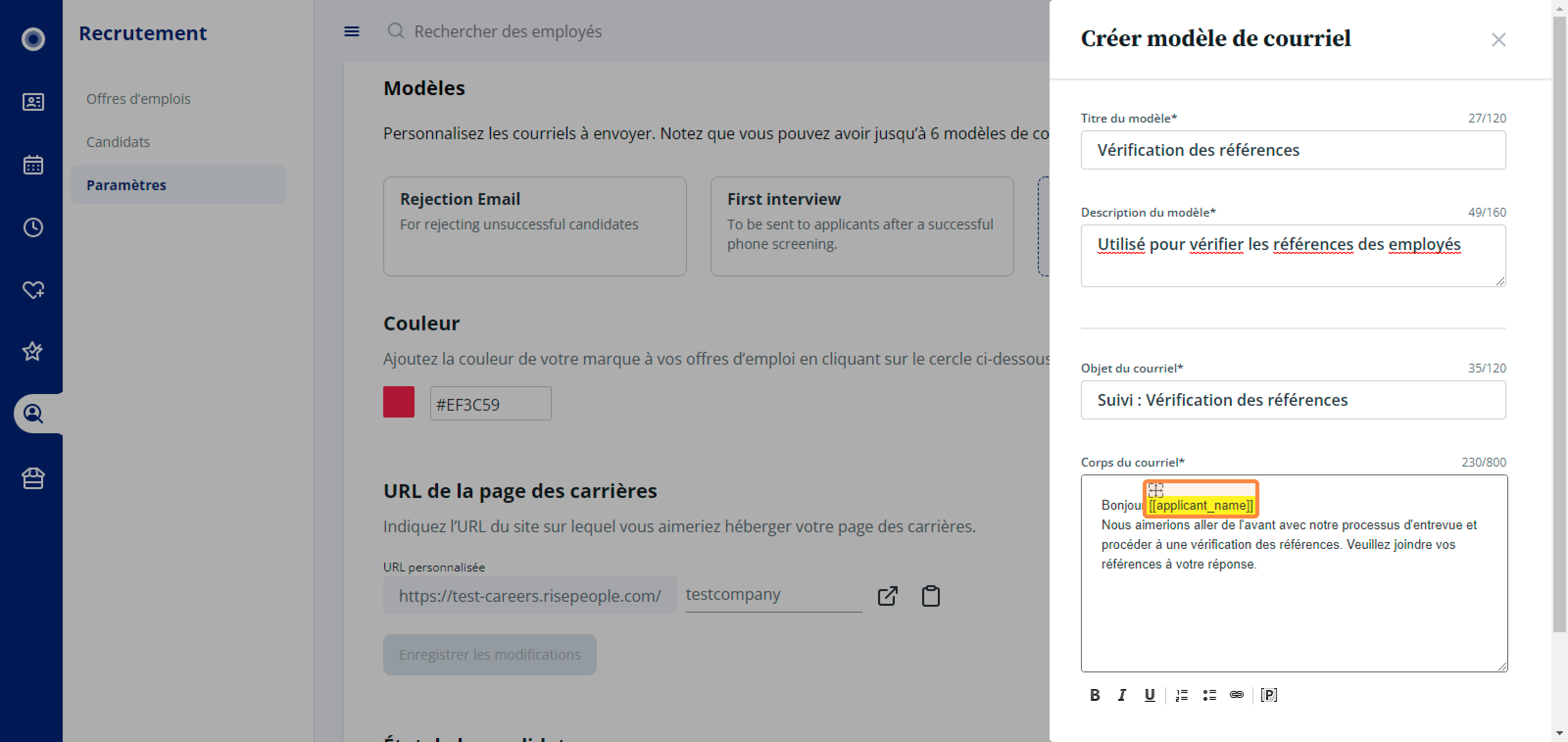Open Offres d'emplois menu item
Image resolution: width=1568 pixels, height=742 pixels.
coord(138,99)
